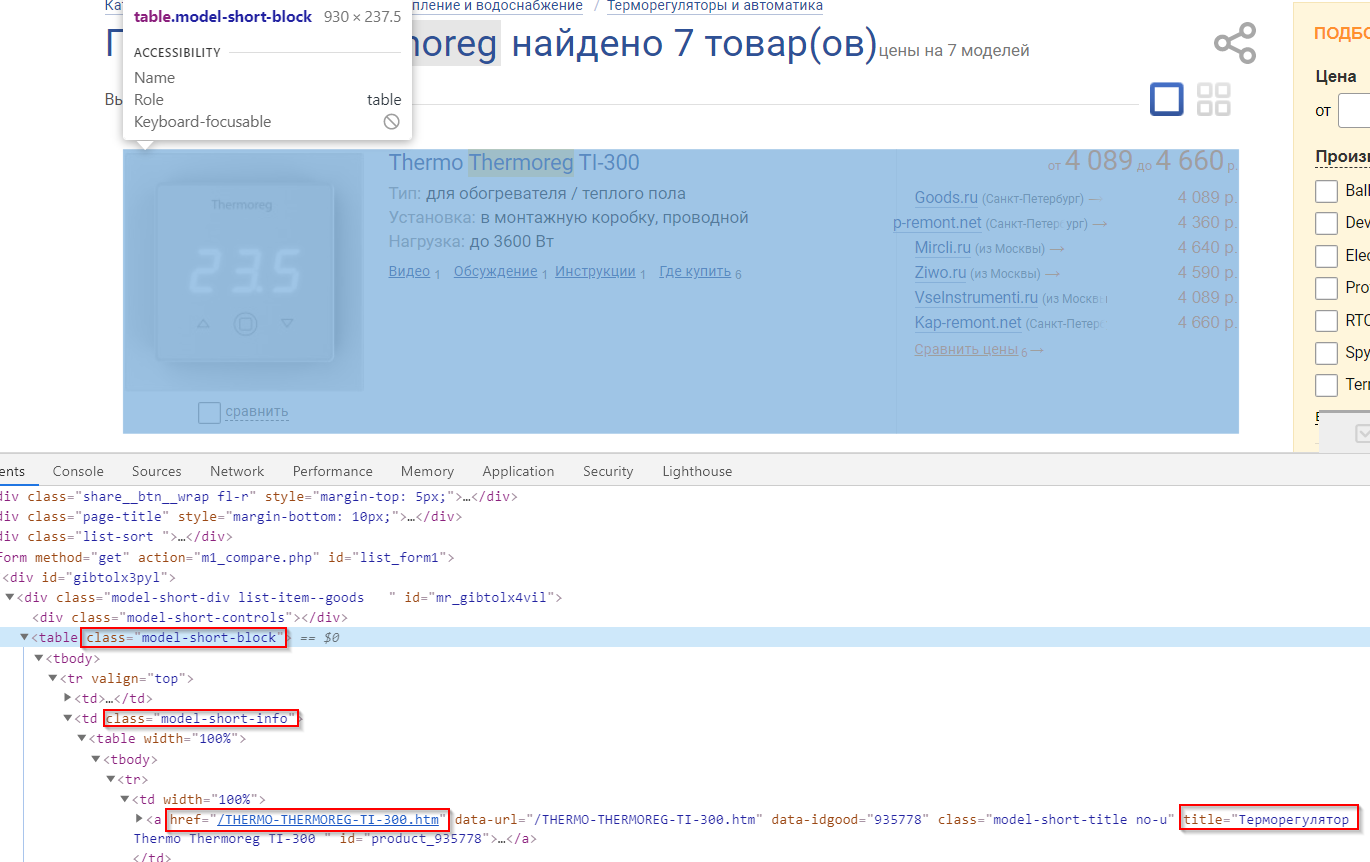This screenshot has width=1370, height=862.
Task: Click the 4 360 р. price for p-remont.net
Action: coord(1207,223)
